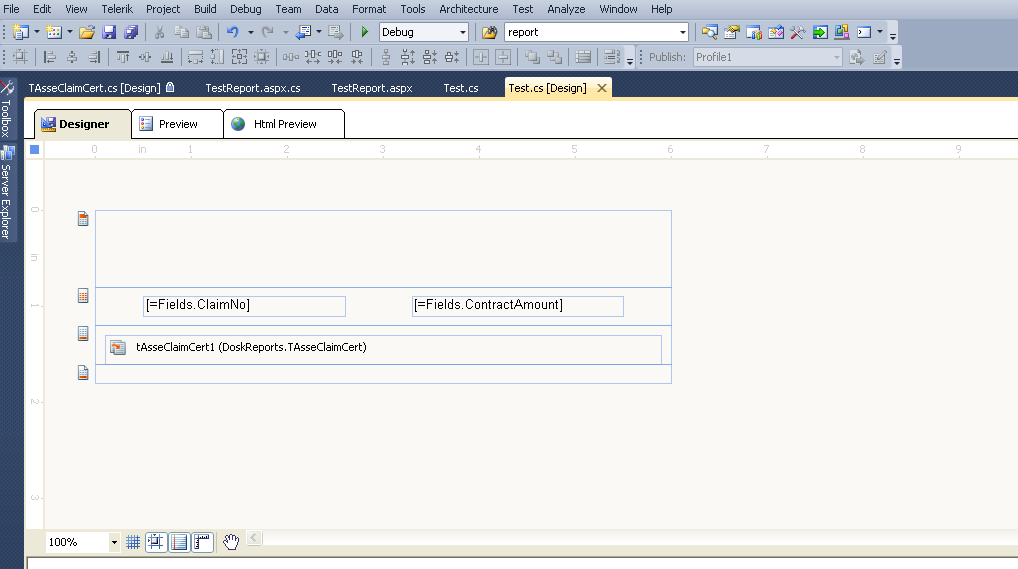Switch to TestReport.aspx.cs tab
The height and width of the screenshot is (569, 1018).
pyautogui.click(x=253, y=88)
